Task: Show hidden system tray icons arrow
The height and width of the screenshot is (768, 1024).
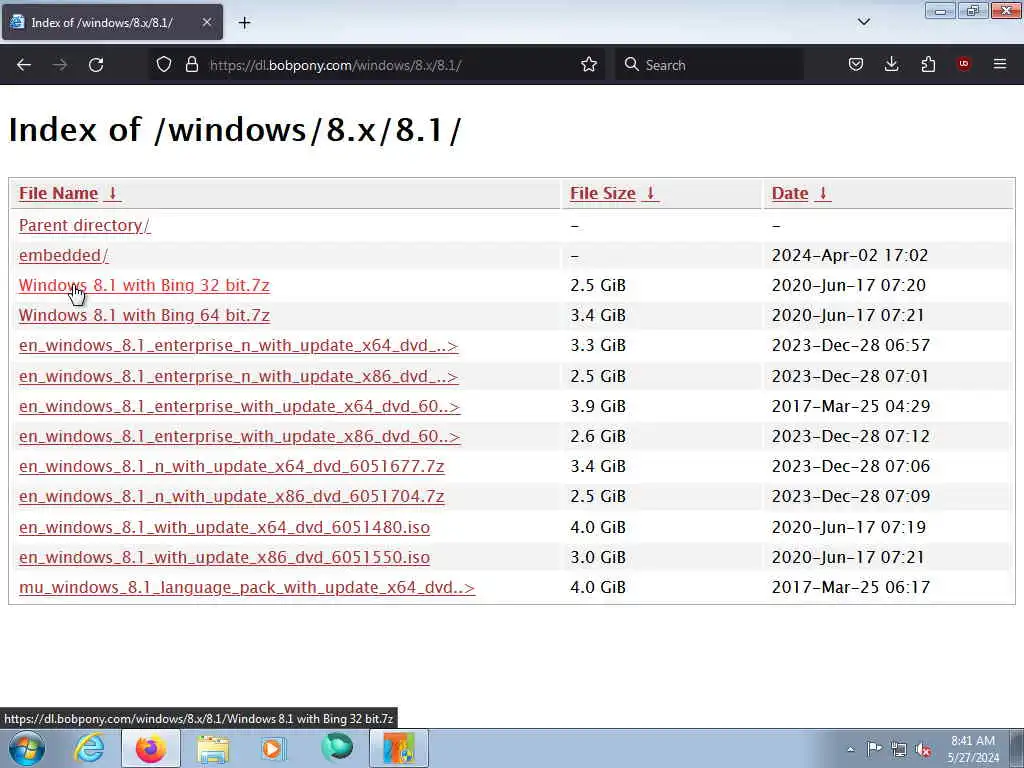Action: pyautogui.click(x=850, y=749)
